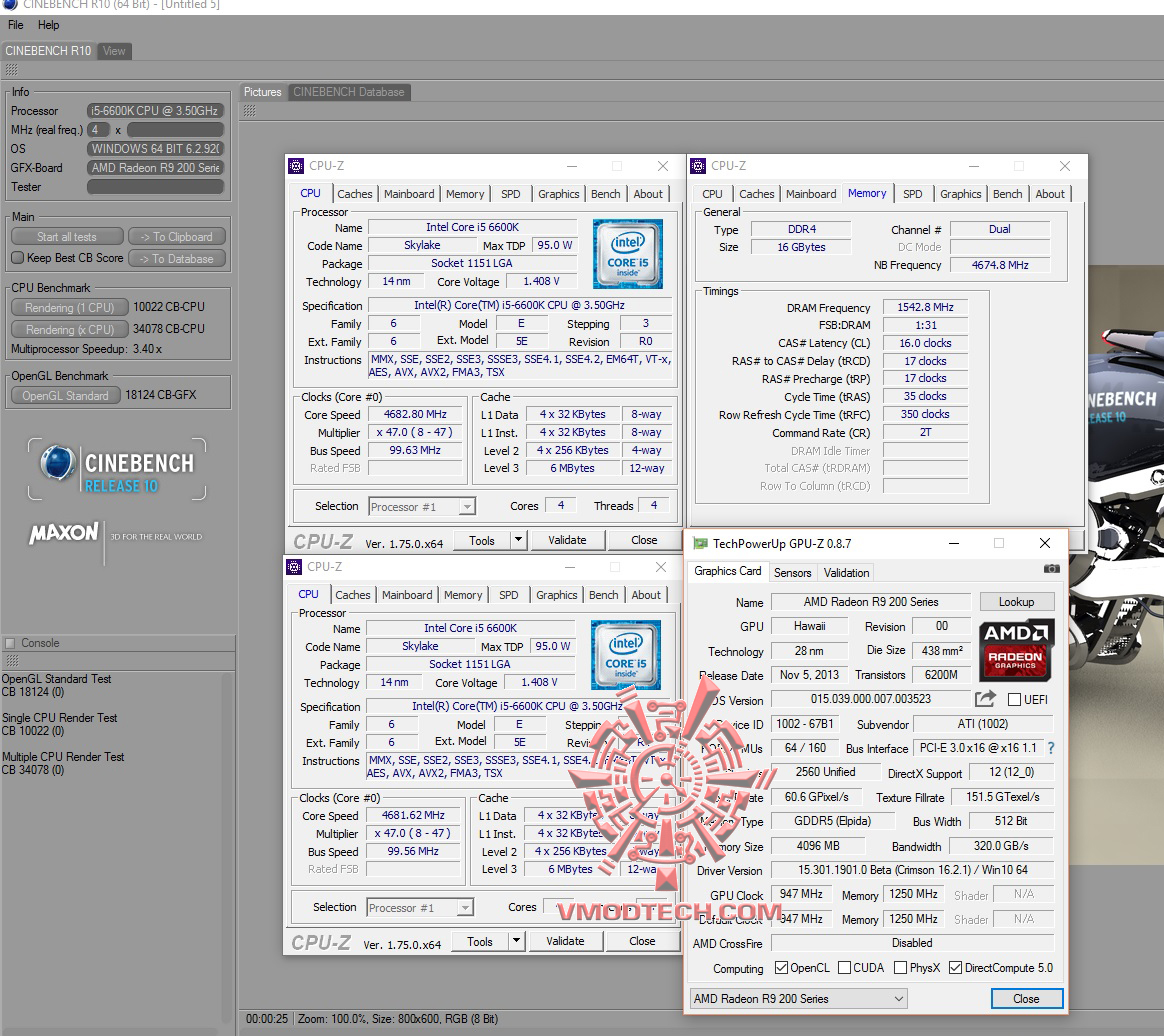Click 'Multiple CPU Render Test' console line
Image resolution: width=1164 pixels, height=1036 pixels.
63,756
